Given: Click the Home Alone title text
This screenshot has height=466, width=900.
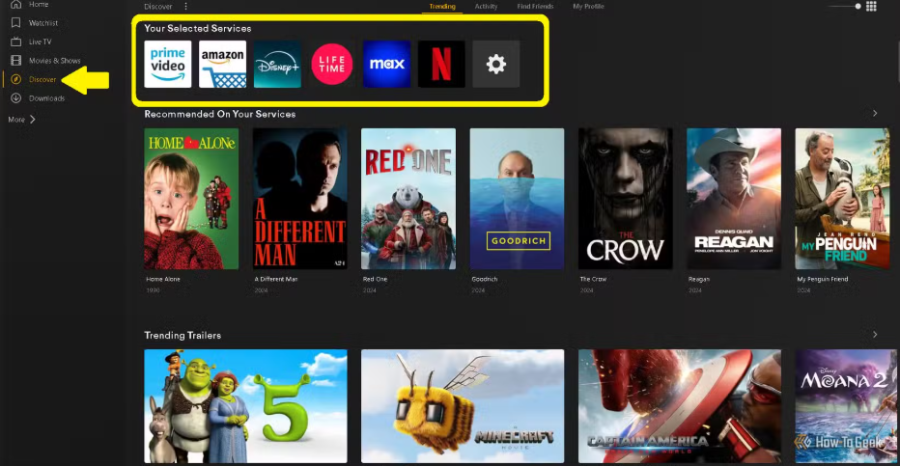Looking at the screenshot, I should click(x=163, y=279).
